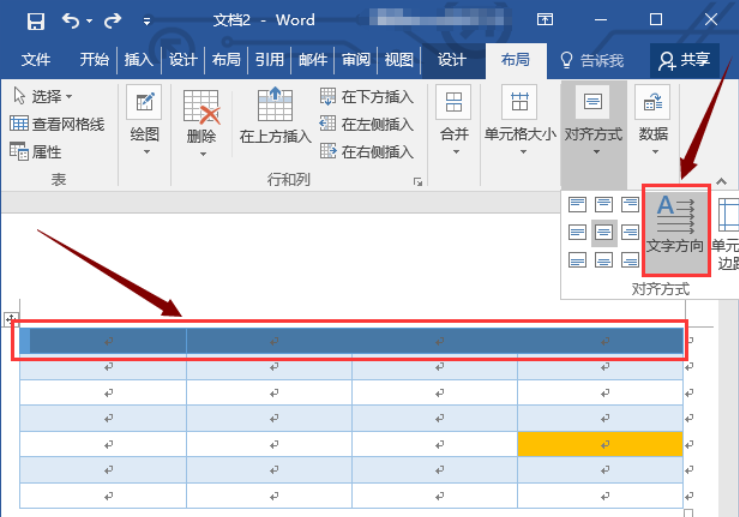Click 文字方向 text direction button
Screen dimensions: 739x517
click(x=676, y=231)
